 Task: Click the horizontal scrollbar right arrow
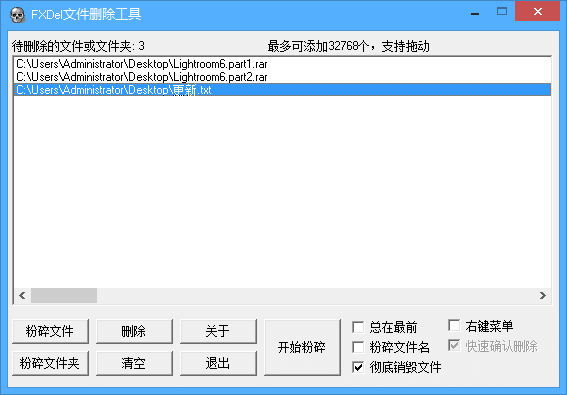pyautogui.click(x=543, y=296)
